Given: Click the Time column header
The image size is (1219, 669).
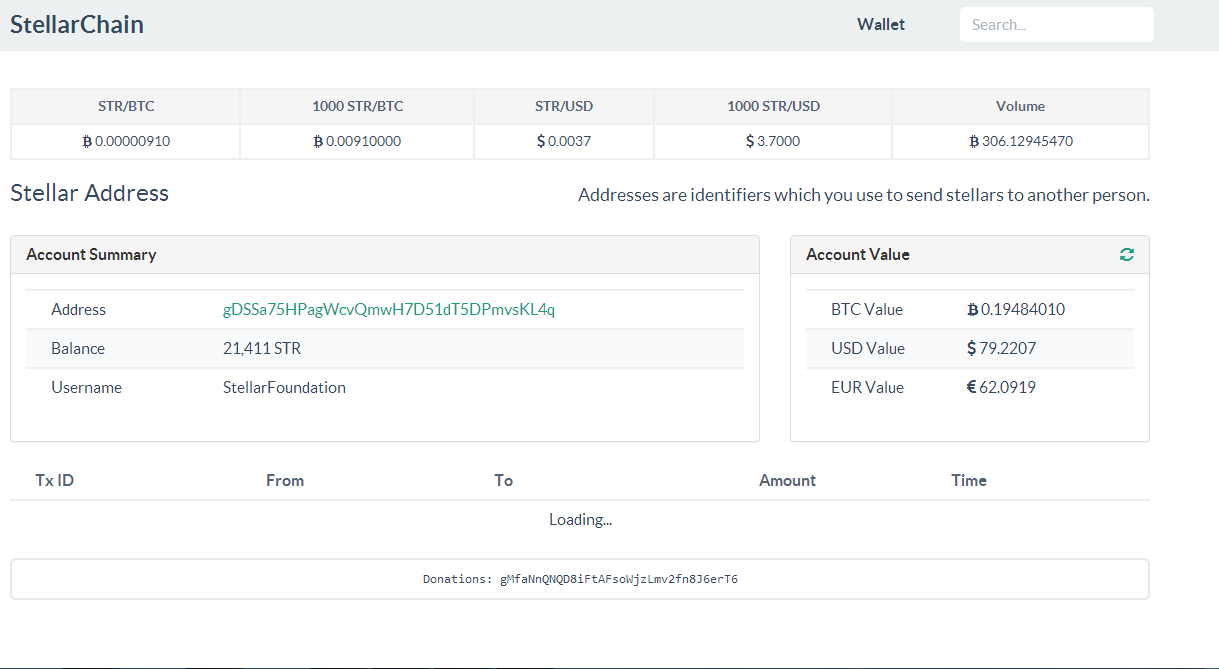Looking at the screenshot, I should pyautogui.click(x=968, y=481).
